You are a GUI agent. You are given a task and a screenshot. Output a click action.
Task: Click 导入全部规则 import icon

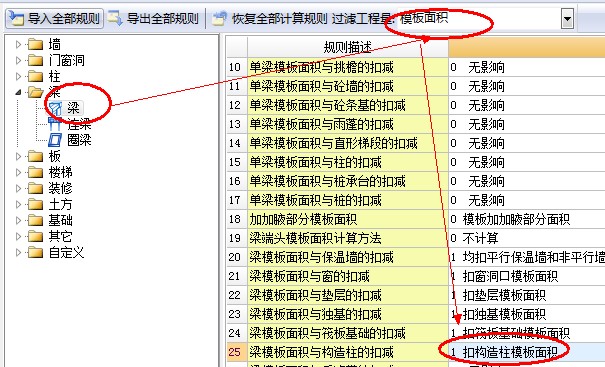click(16, 18)
